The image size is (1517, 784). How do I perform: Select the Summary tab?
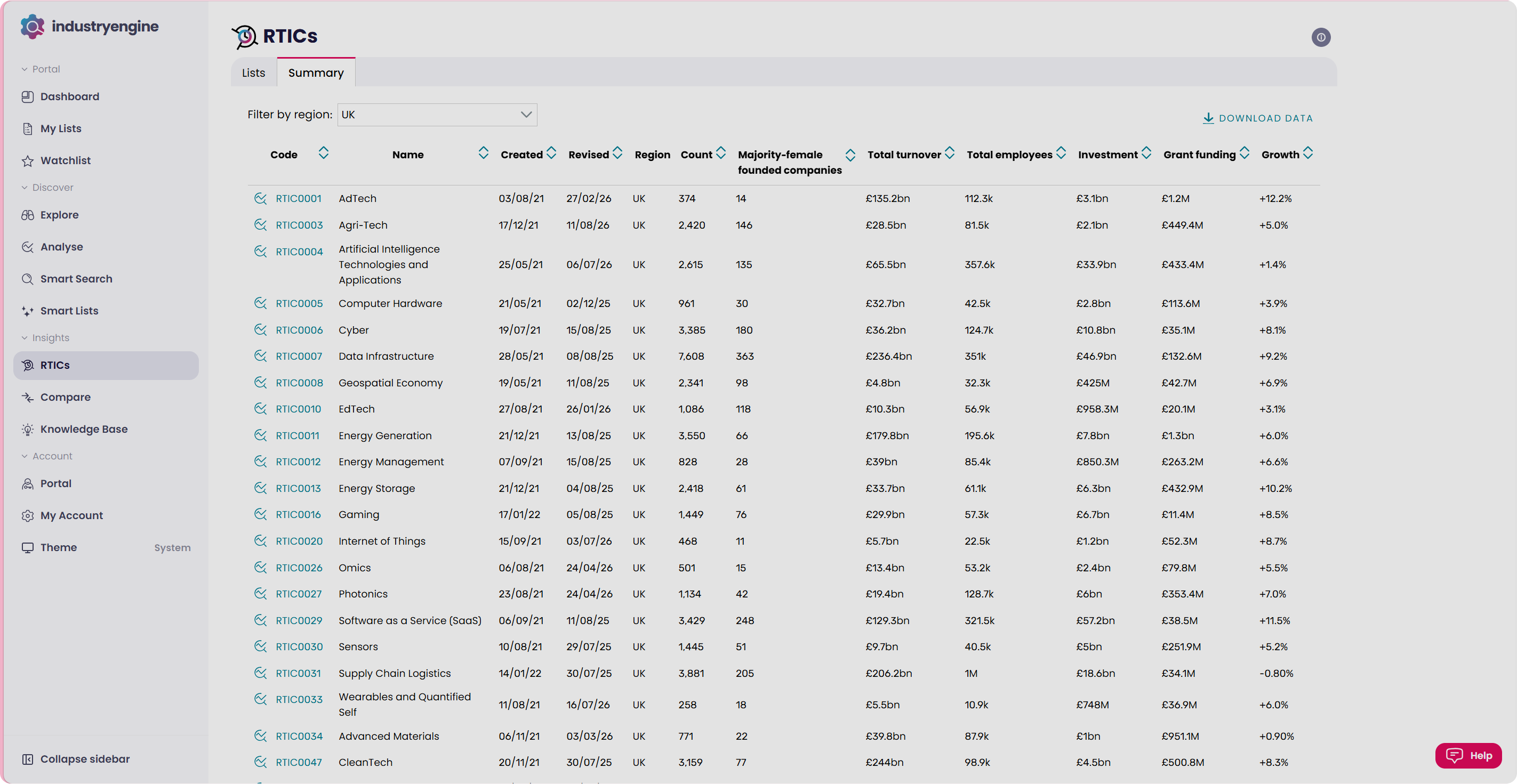[x=316, y=72]
